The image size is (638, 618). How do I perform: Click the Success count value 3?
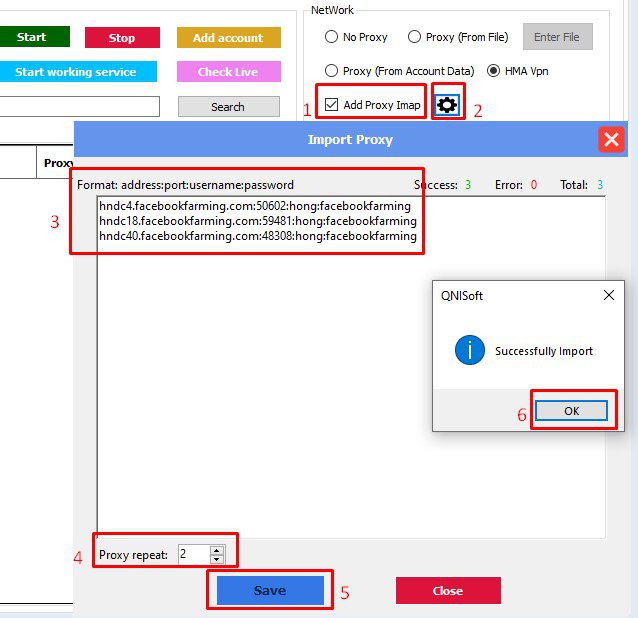468,185
